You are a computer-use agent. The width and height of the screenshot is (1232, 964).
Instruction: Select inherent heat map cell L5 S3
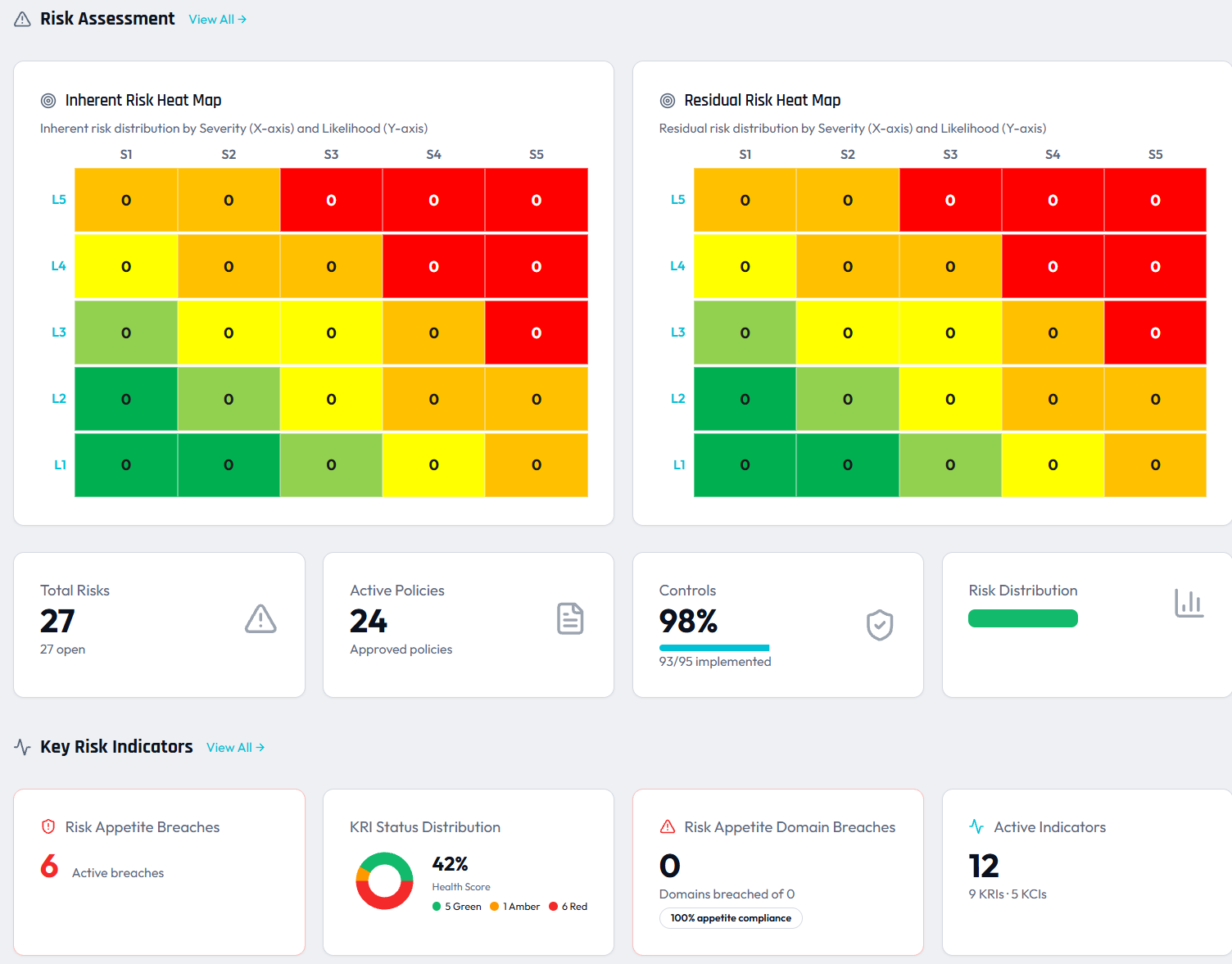coord(331,200)
